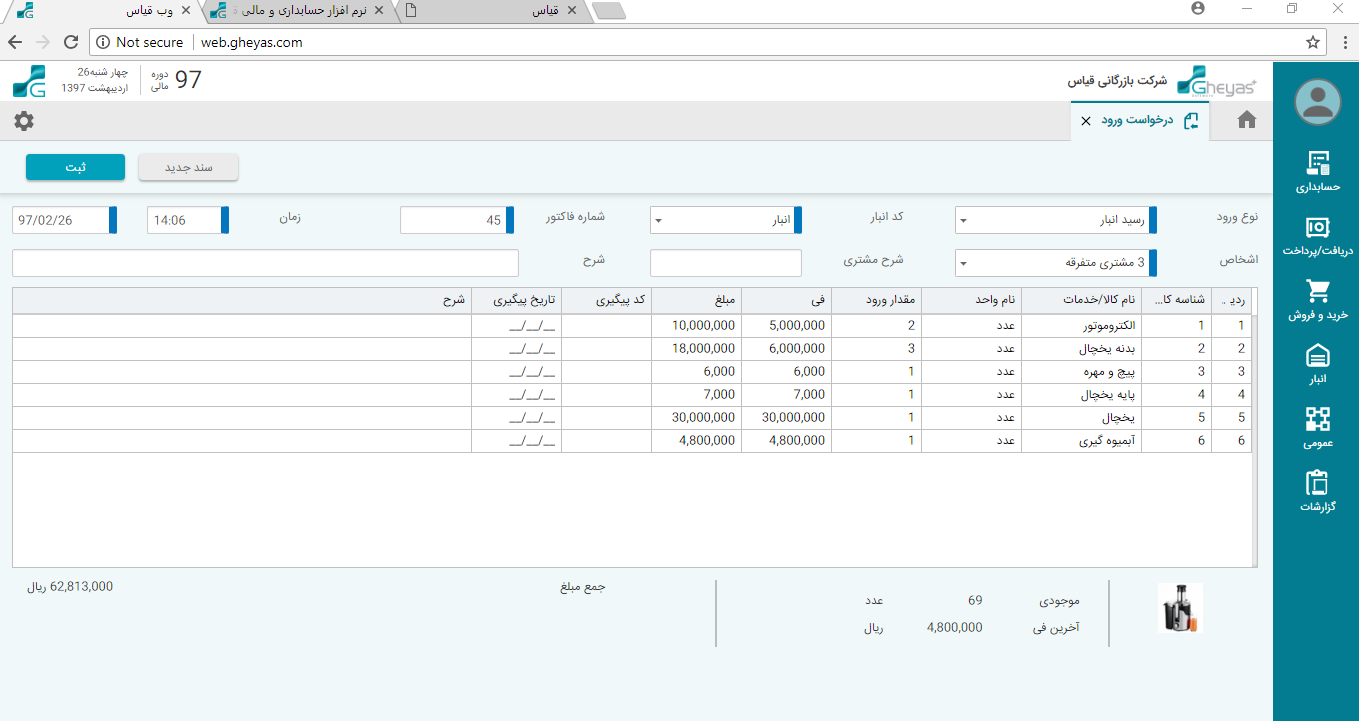Click the date field 97/02/26
This screenshot has height=721, width=1359.
(65, 220)
